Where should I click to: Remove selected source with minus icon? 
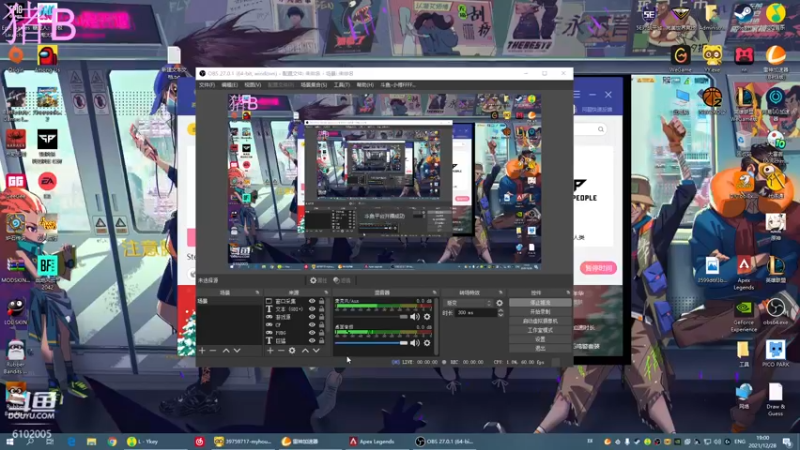(281, 351)
